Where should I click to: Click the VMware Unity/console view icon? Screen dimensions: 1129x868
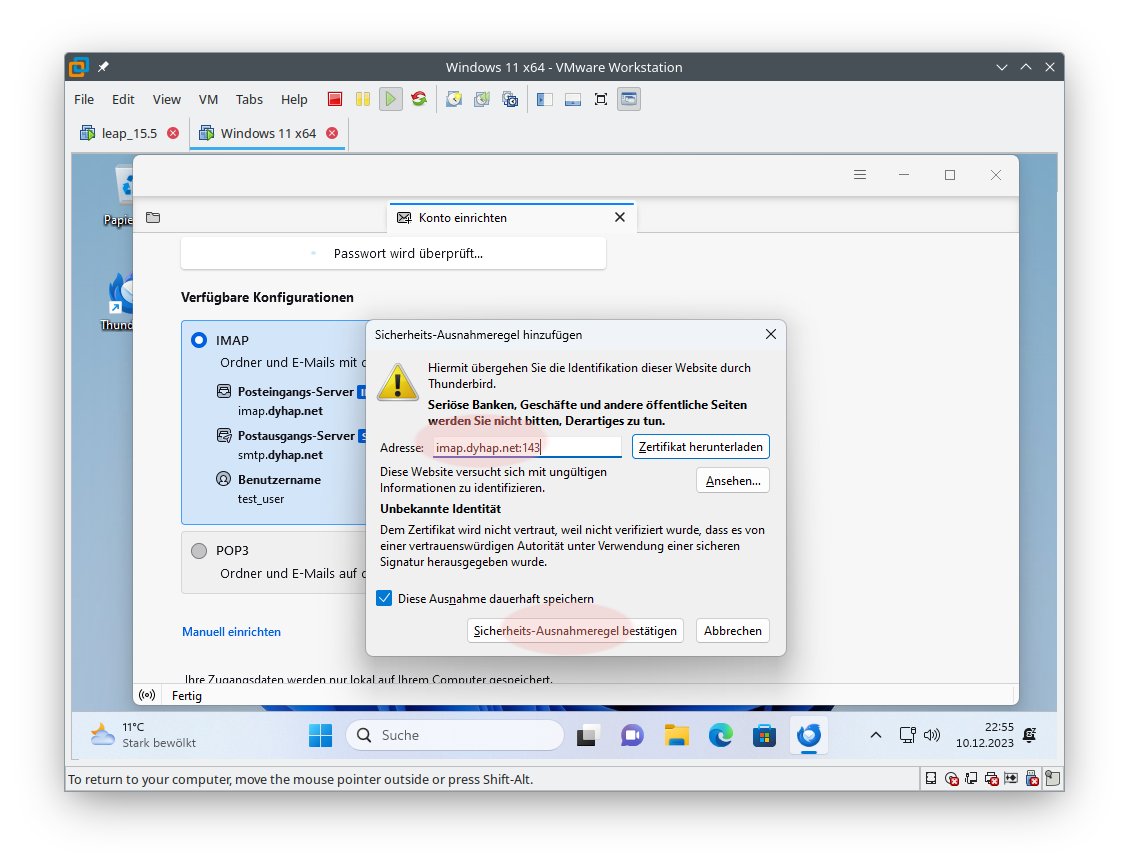629,99
